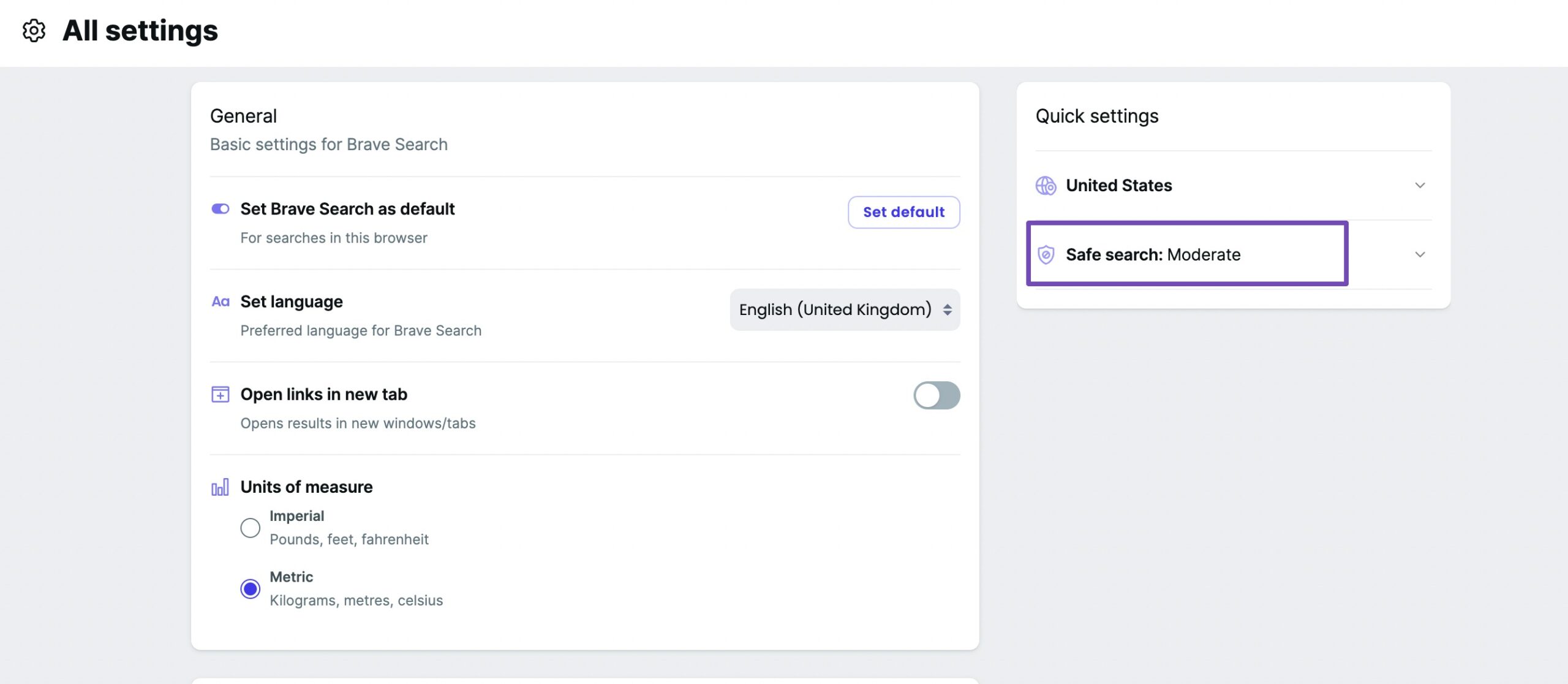
Task: Click 'For searches in this browser' text
Action: tap(334, 238)
